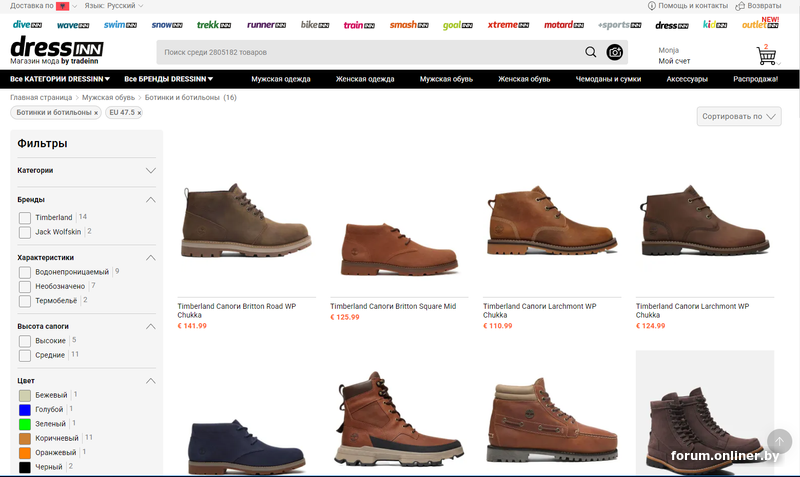Select the Бежевый color swatch
800x477 pixels.
point(24,395)
